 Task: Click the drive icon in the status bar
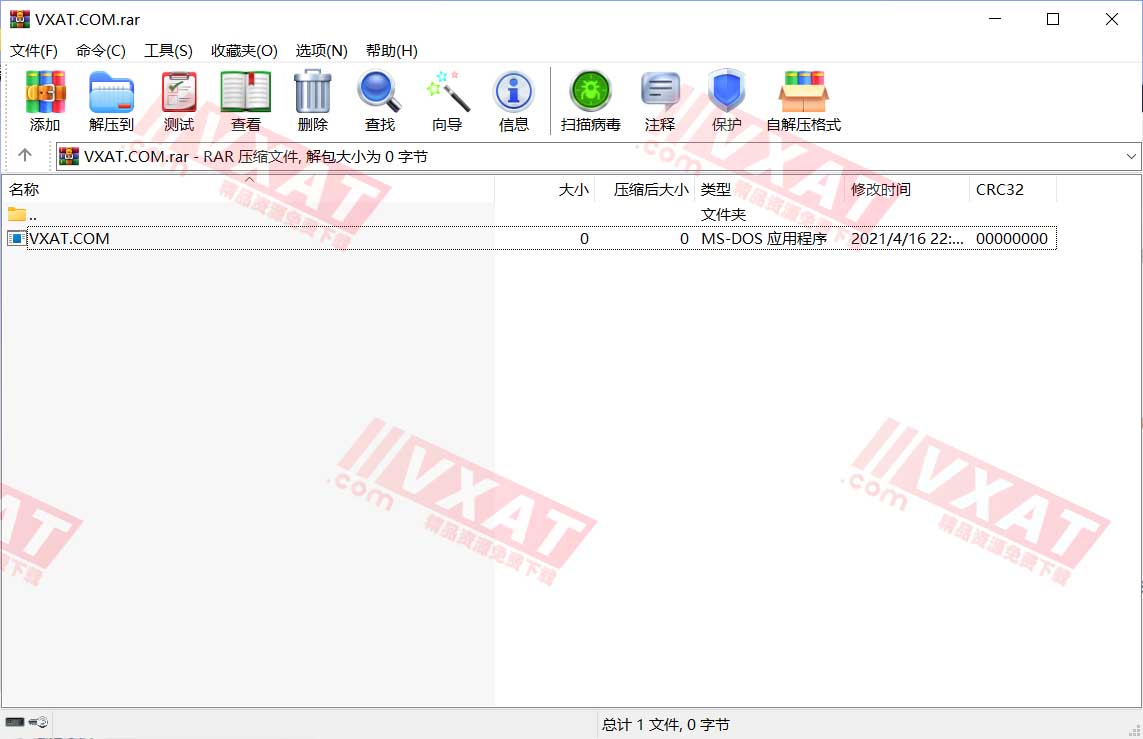14,720
